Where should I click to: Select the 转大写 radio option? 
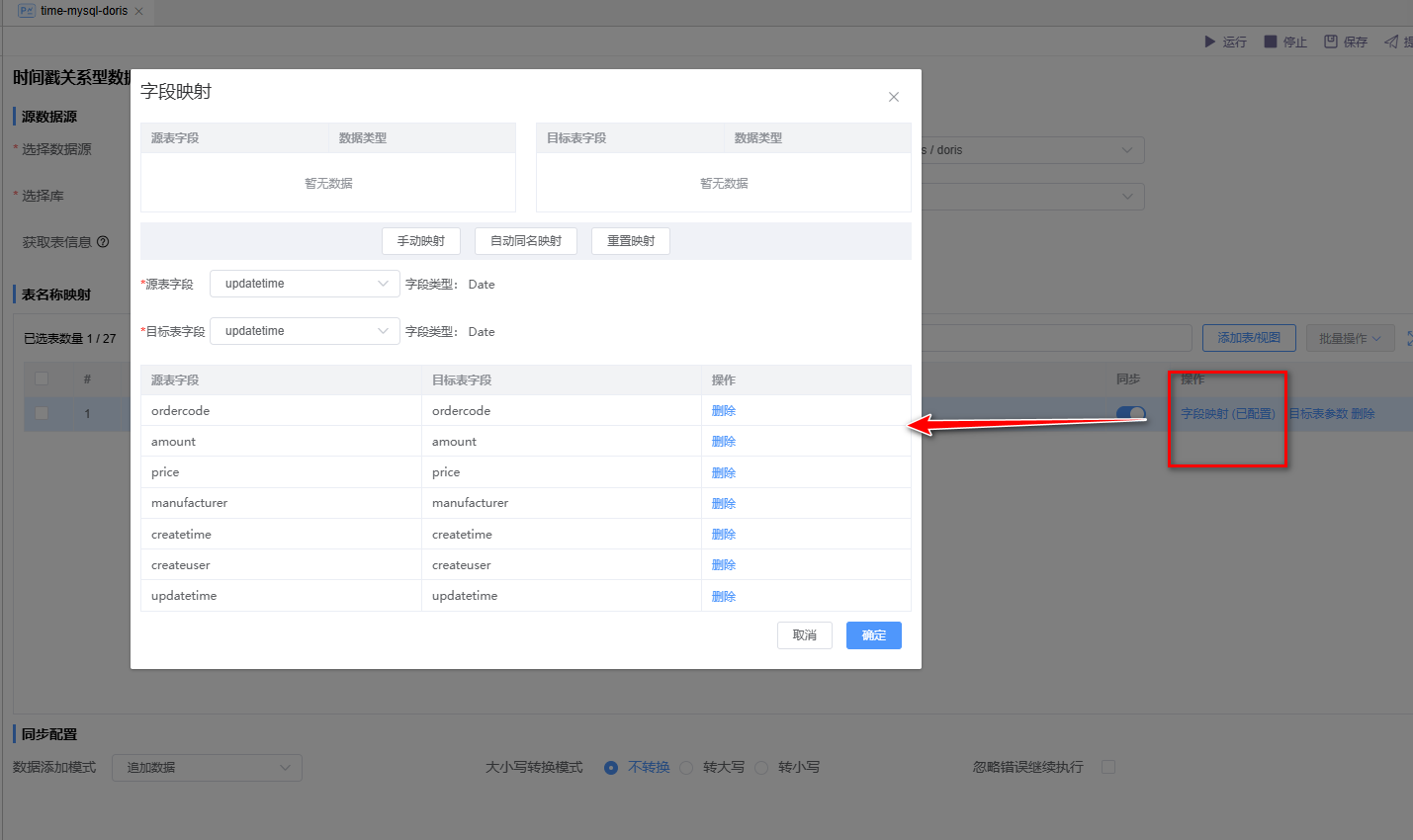(x=686, y=768)
